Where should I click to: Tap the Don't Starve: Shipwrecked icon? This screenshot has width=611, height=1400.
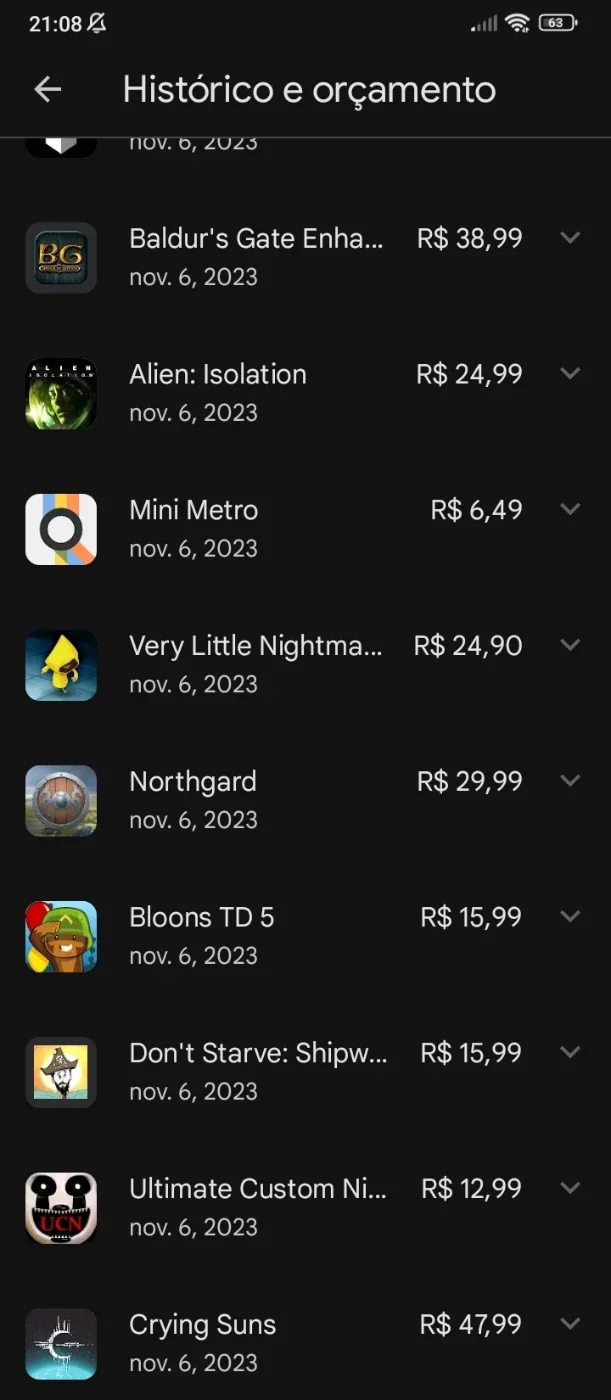pos(61,1073)
